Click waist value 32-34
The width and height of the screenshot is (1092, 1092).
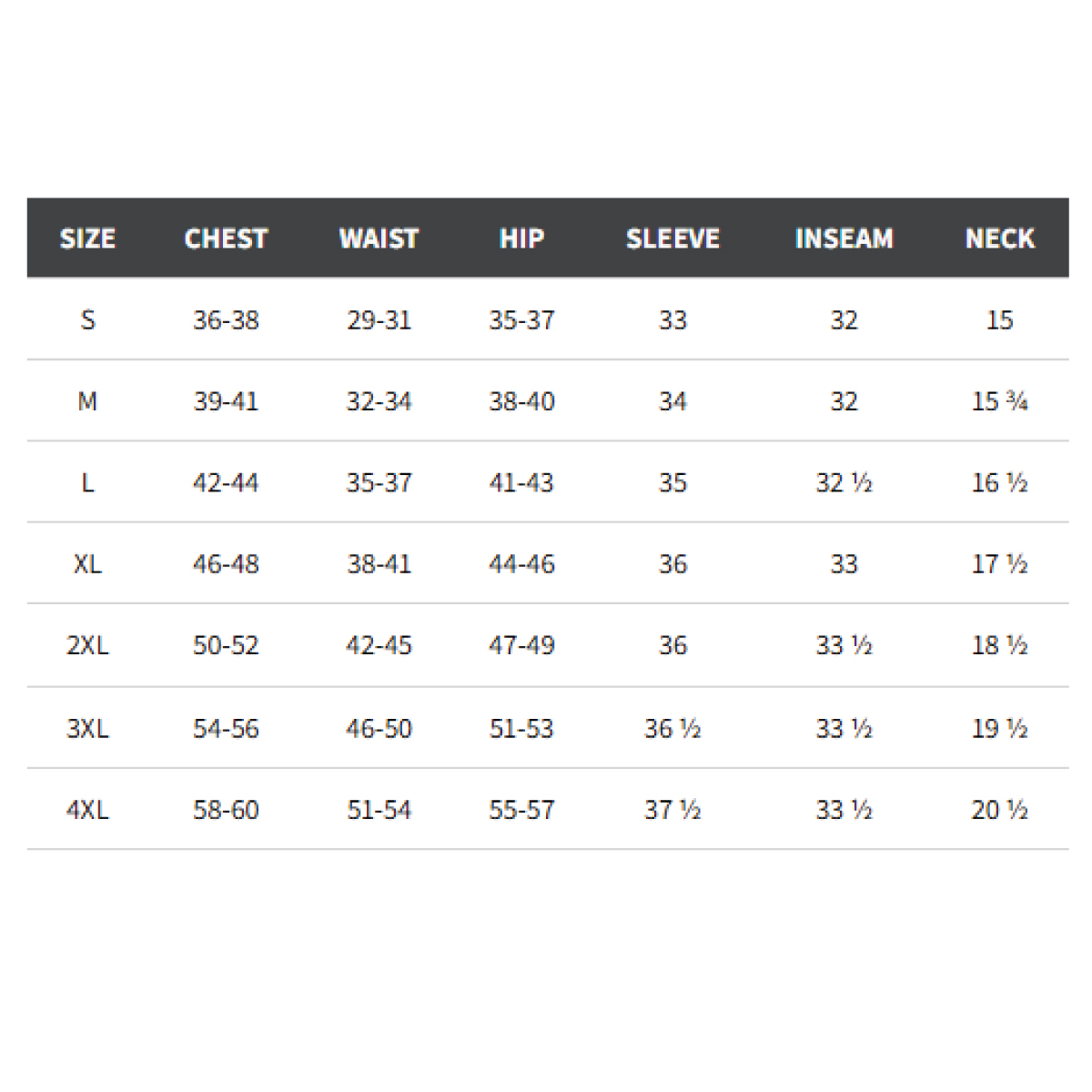tap(379, 401)
